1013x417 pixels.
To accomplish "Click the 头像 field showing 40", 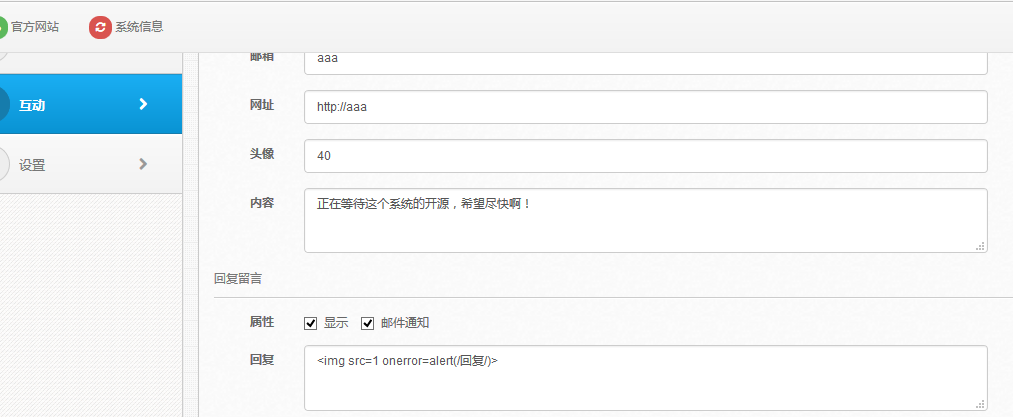I will pyautogui.click(x=645, y=156).
